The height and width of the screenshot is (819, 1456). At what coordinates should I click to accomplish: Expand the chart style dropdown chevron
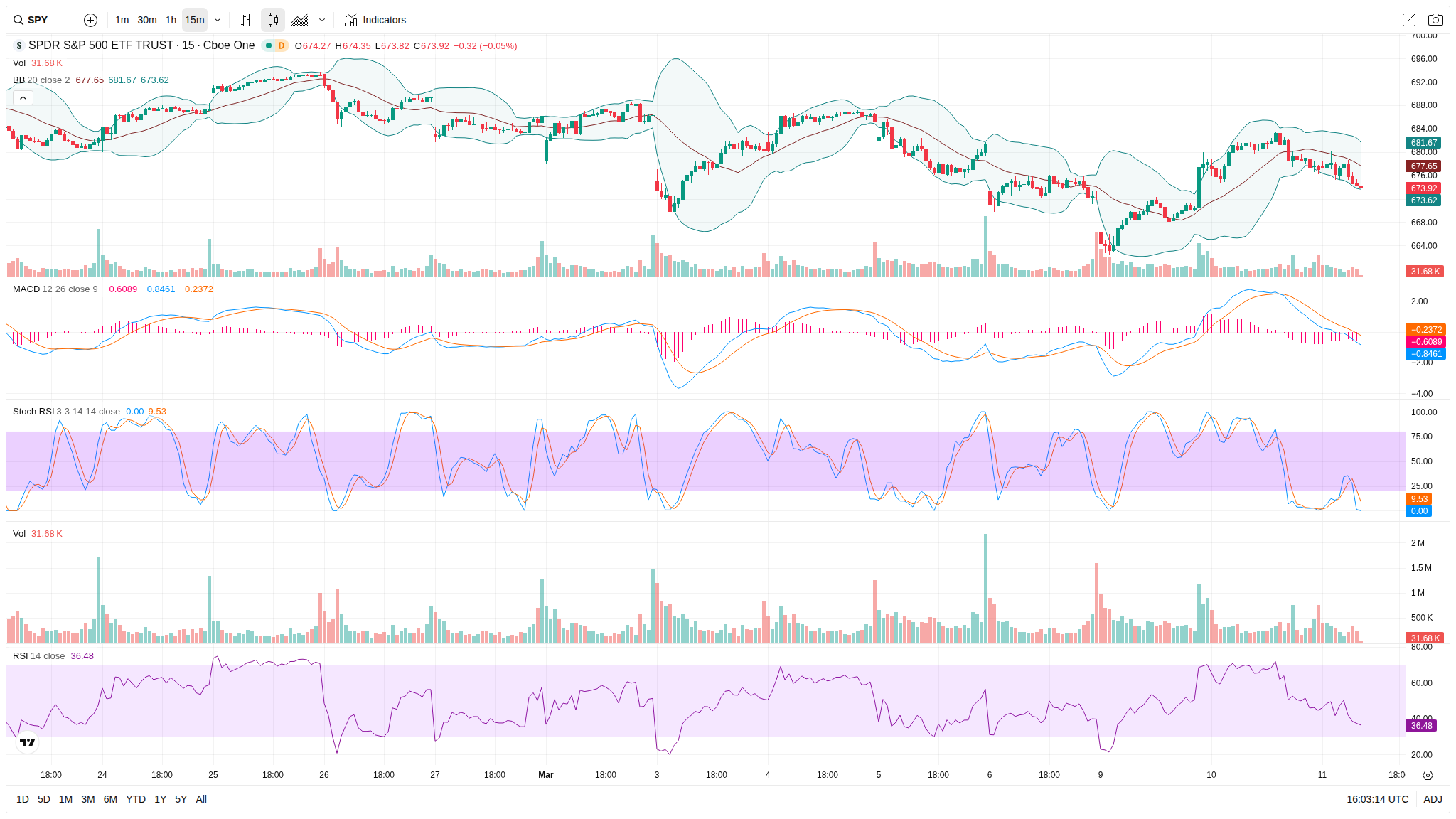click(x=322, y=20)
